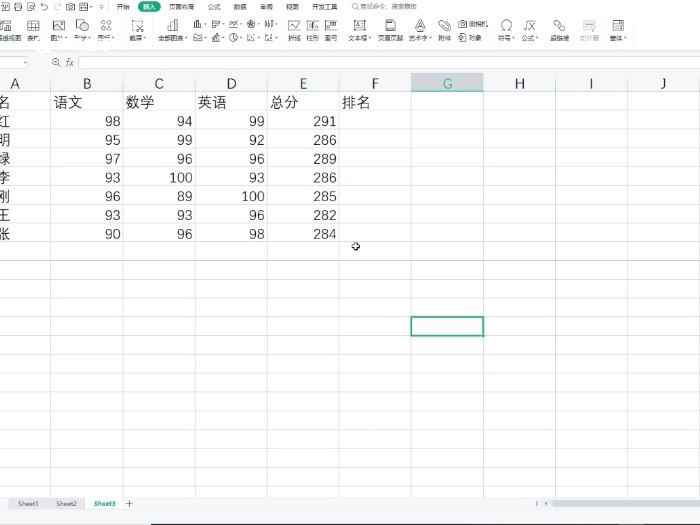Screen dimensions: 700x525
Task: Select the Sheet3 tab
Action: [104, 504]
